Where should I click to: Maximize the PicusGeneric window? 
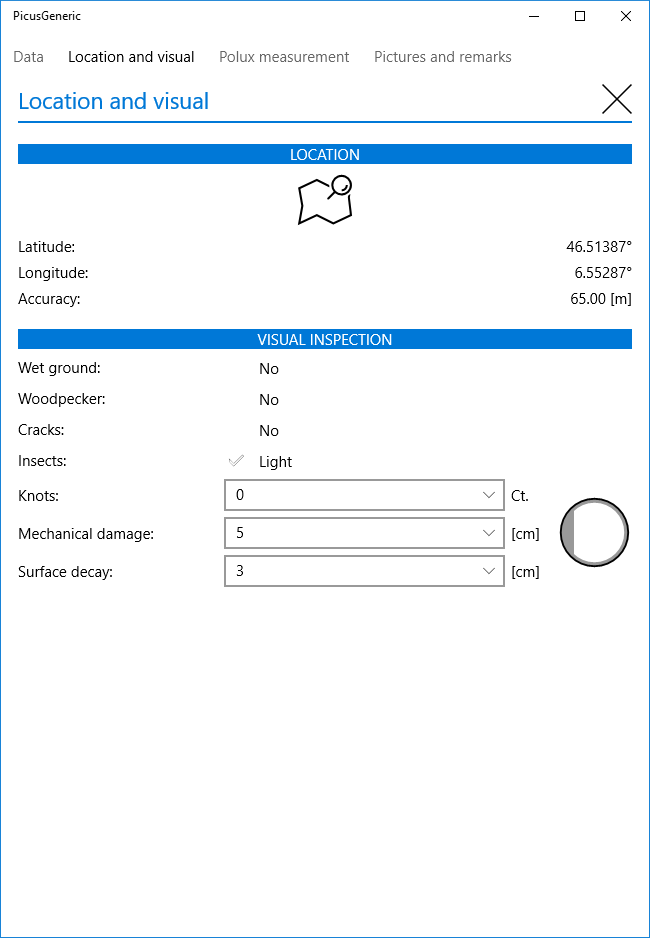[579, 16]
